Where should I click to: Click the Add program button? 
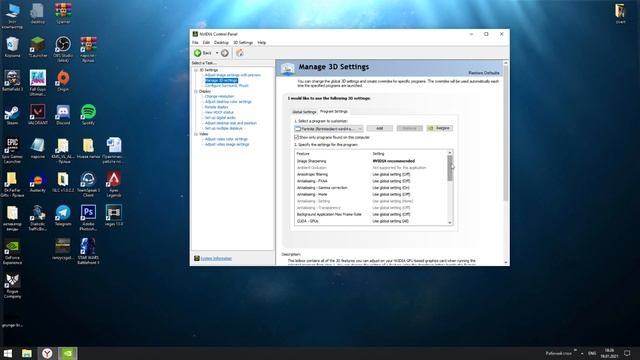coord(380,129)
